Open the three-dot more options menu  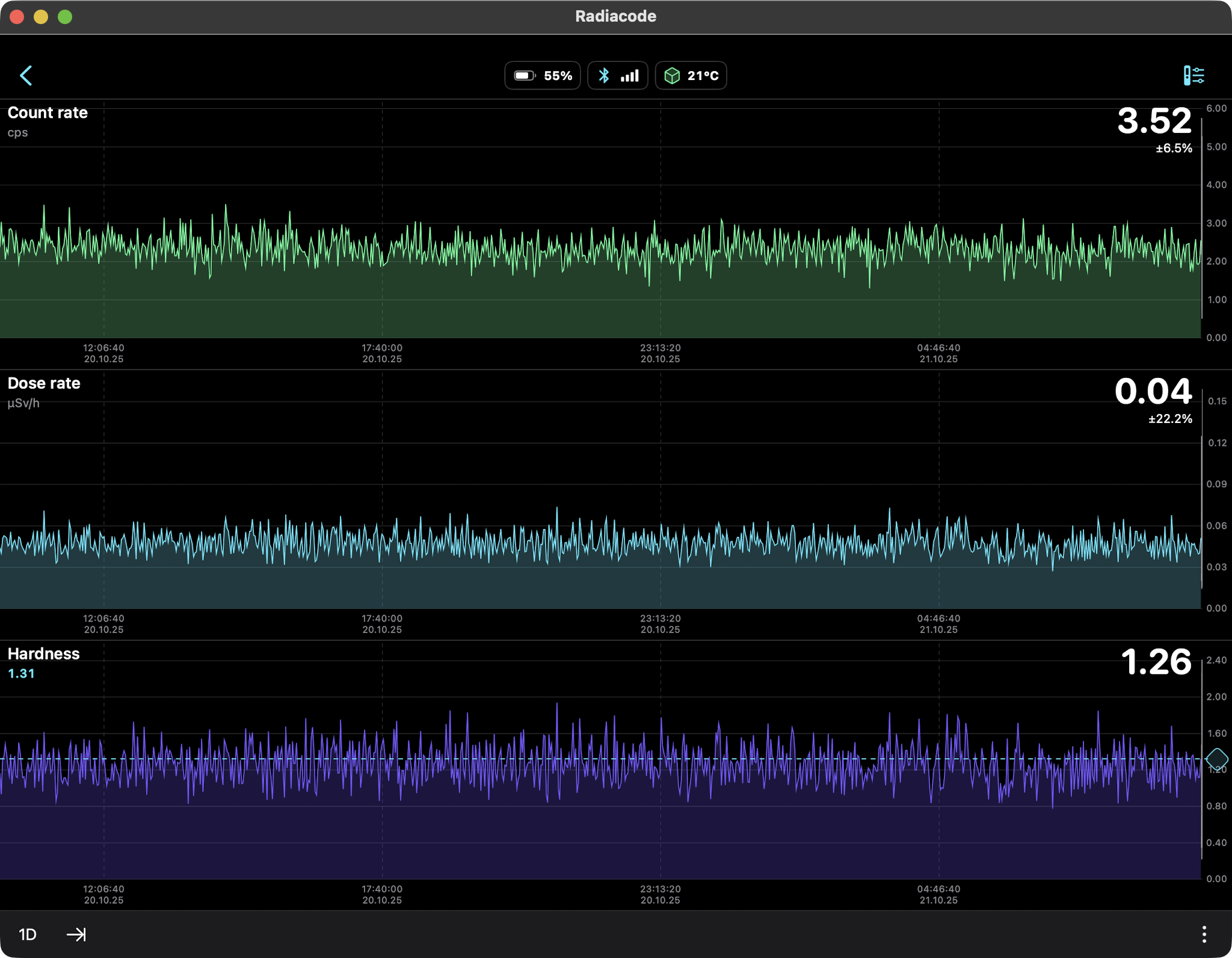pos(1204,934)
